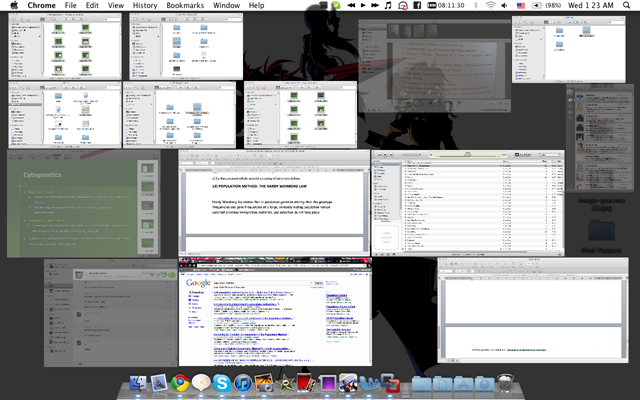This screenshot has height=400, width=640.
Task: Open the battery 98% status menu
Action: 547,5
